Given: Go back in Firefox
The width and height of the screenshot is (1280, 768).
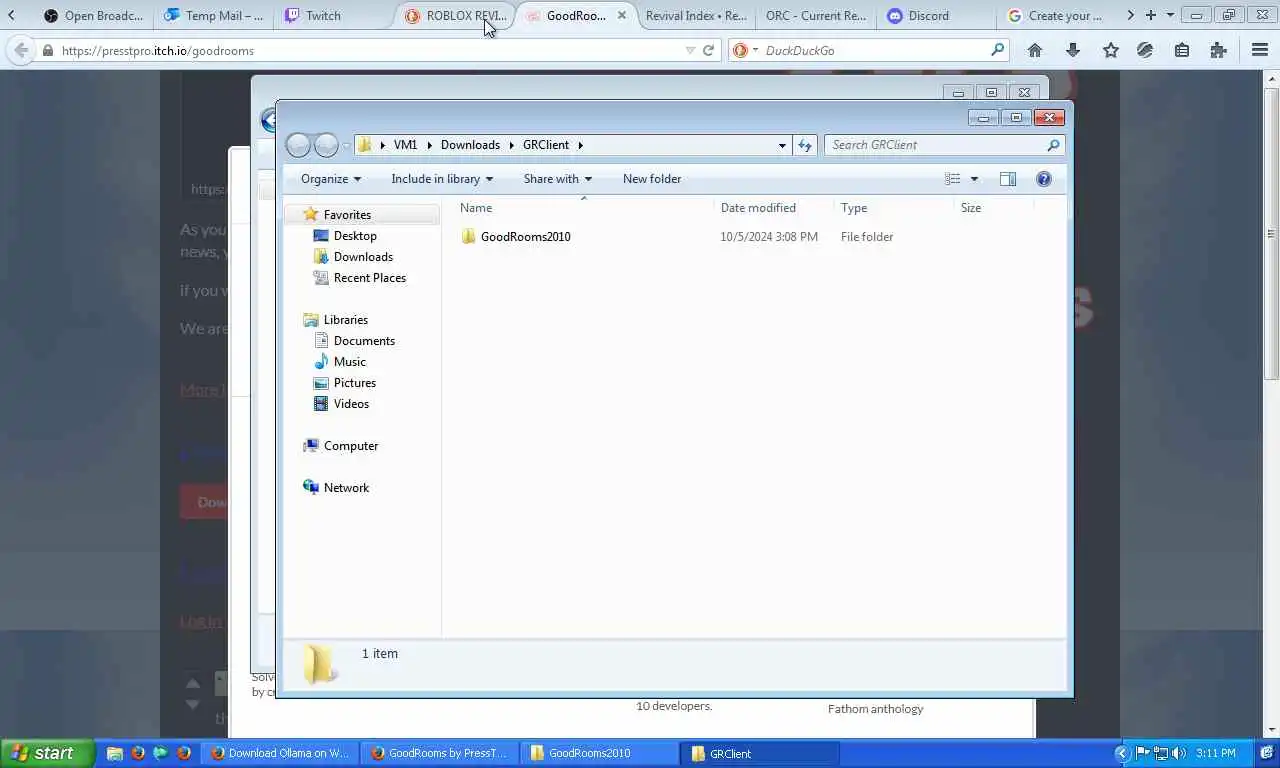Looking at the screenshot, I should [21, 50].
